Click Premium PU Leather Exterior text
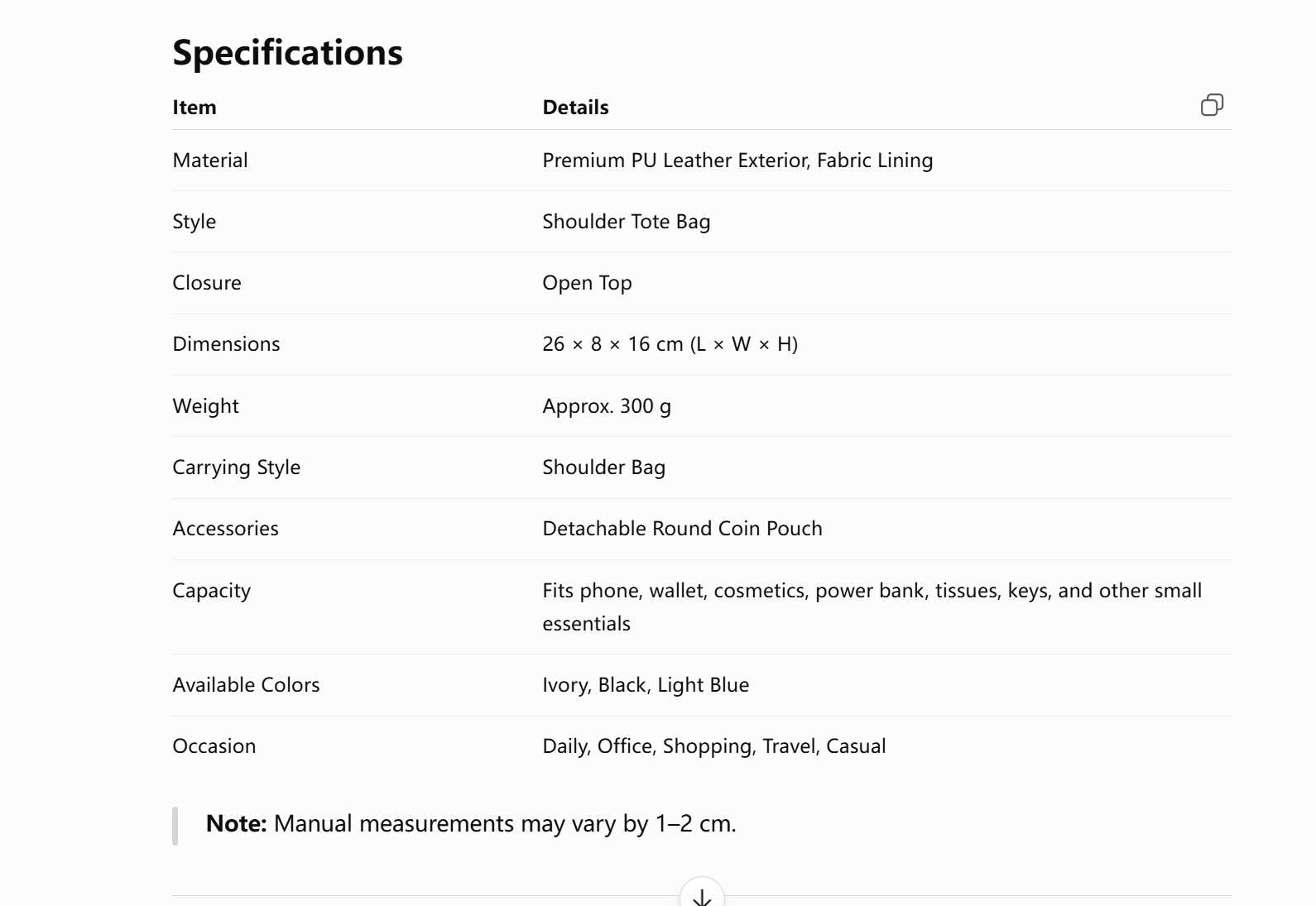The width and height of the screenshot is (1316, 906). [676, 161]
